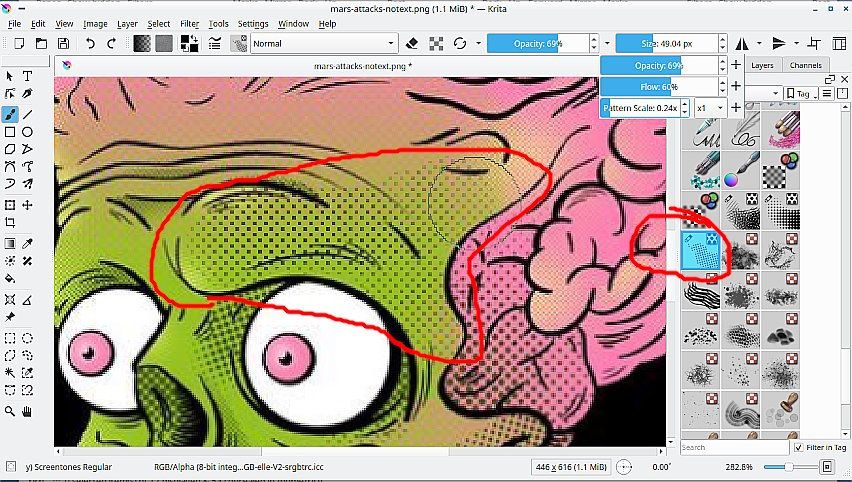Click the image dimensions 446 x 616 button
The height and width of the screenshot is (482, 852).
point(571,467)
